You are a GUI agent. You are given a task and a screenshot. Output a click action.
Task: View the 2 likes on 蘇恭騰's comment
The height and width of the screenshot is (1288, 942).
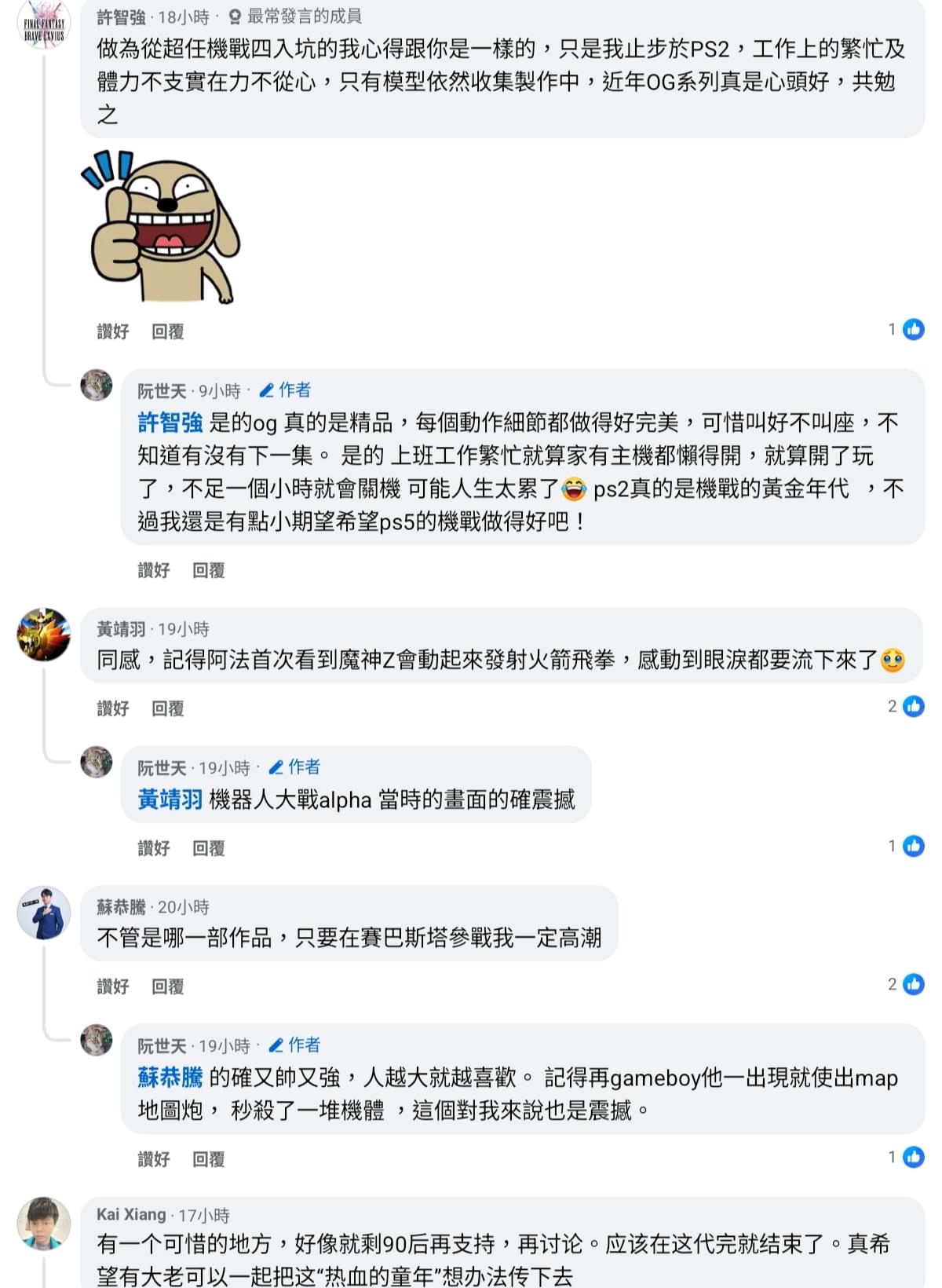(x=906, y=984)
